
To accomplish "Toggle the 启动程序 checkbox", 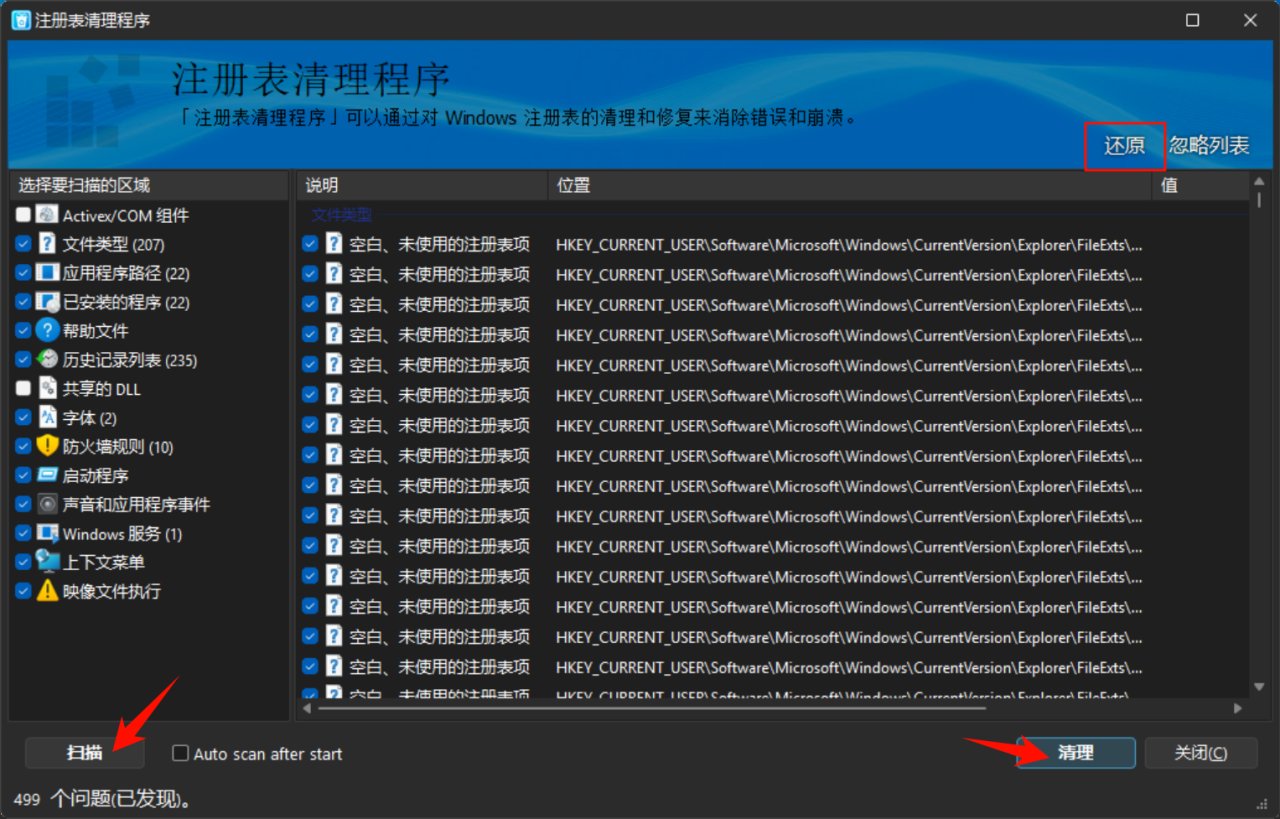I will 23,476.
